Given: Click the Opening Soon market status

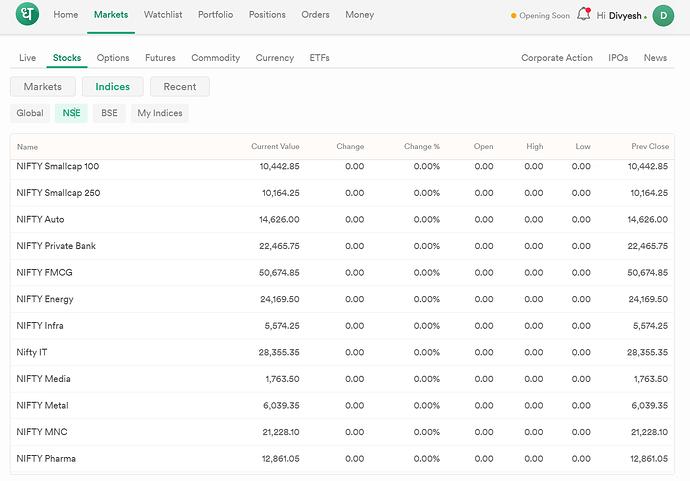Looking at the screenshot, I should point(540,15).
